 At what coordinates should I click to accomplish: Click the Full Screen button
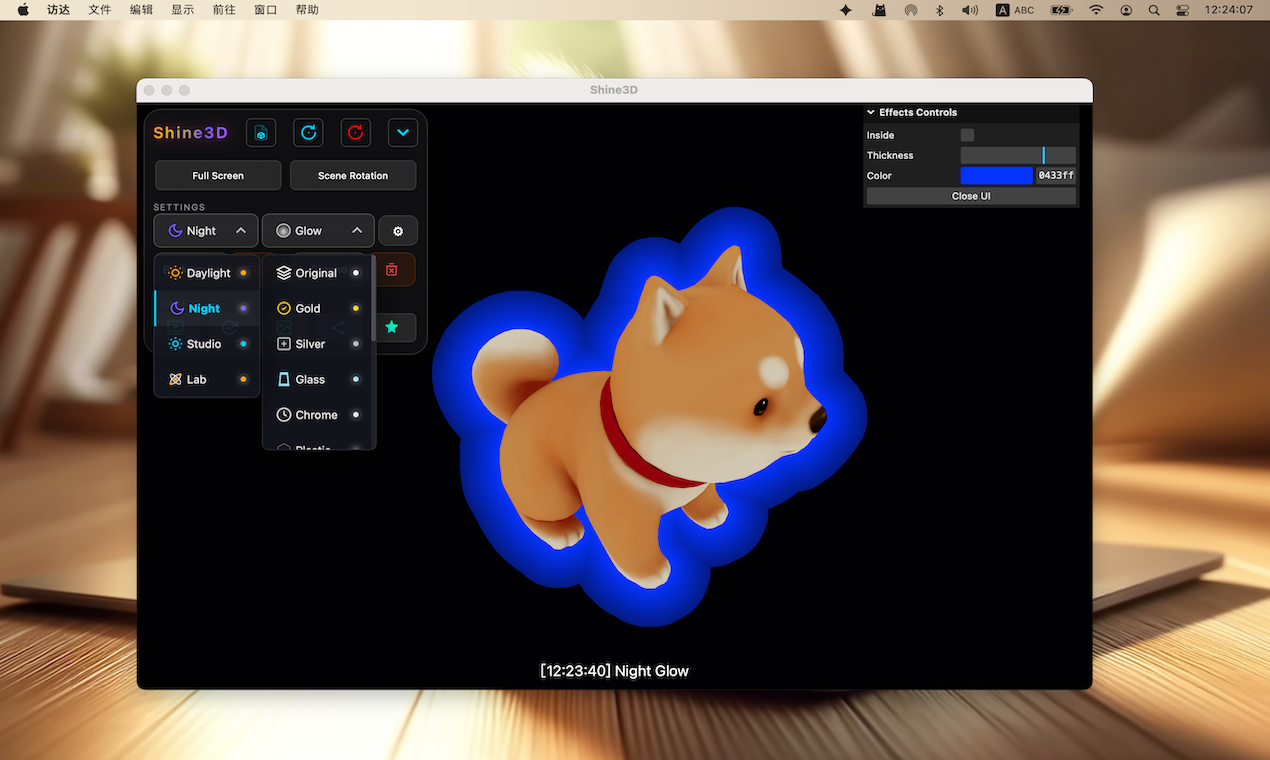[217, 175]
